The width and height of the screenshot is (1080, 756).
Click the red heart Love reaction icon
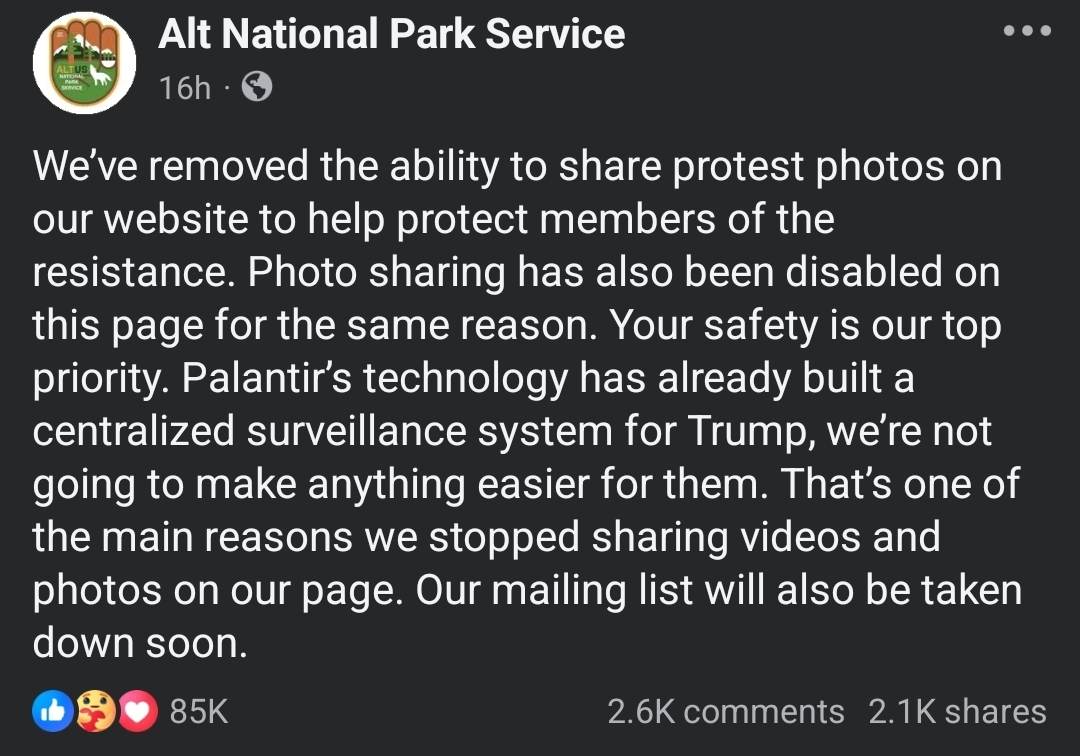[x=138, y=711]
